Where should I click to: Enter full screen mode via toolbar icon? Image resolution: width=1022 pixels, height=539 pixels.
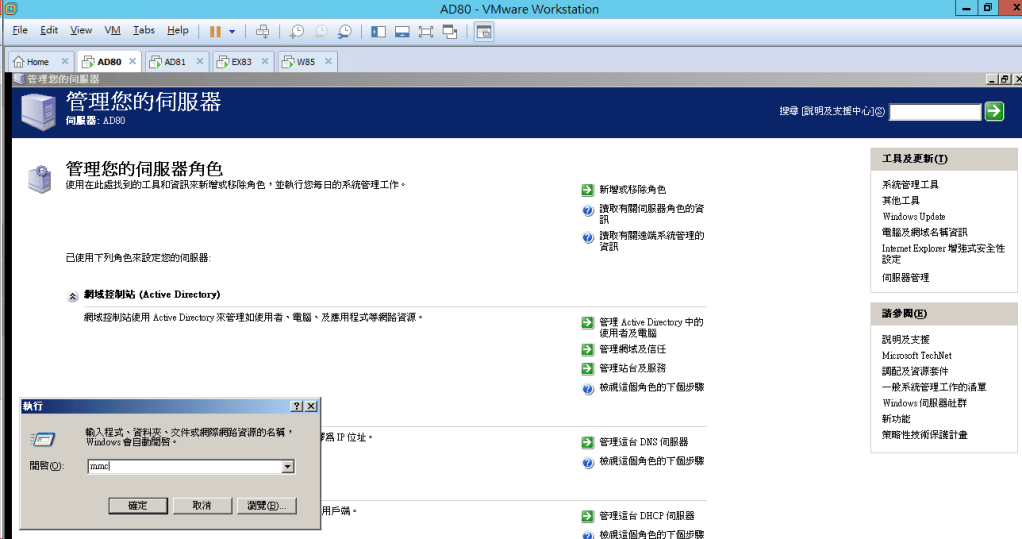pyautogui.click(x=426, y=31)
